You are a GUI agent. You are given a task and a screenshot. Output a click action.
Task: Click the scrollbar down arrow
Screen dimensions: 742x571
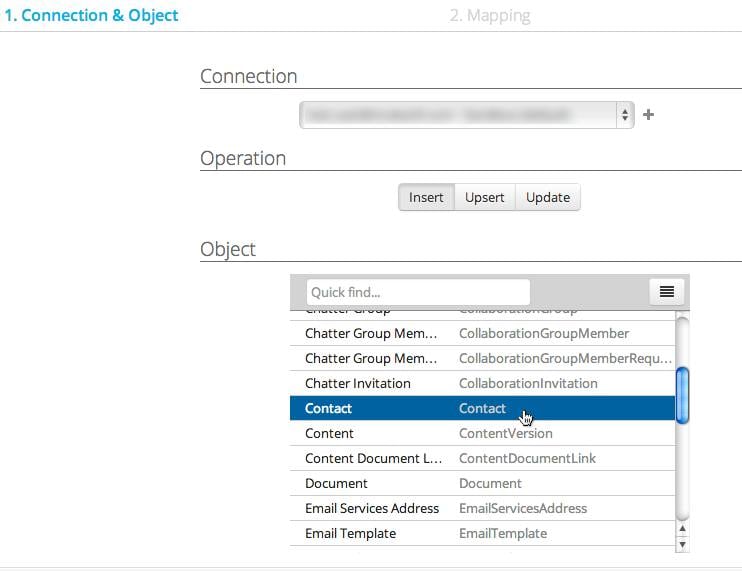pos(682,545)
